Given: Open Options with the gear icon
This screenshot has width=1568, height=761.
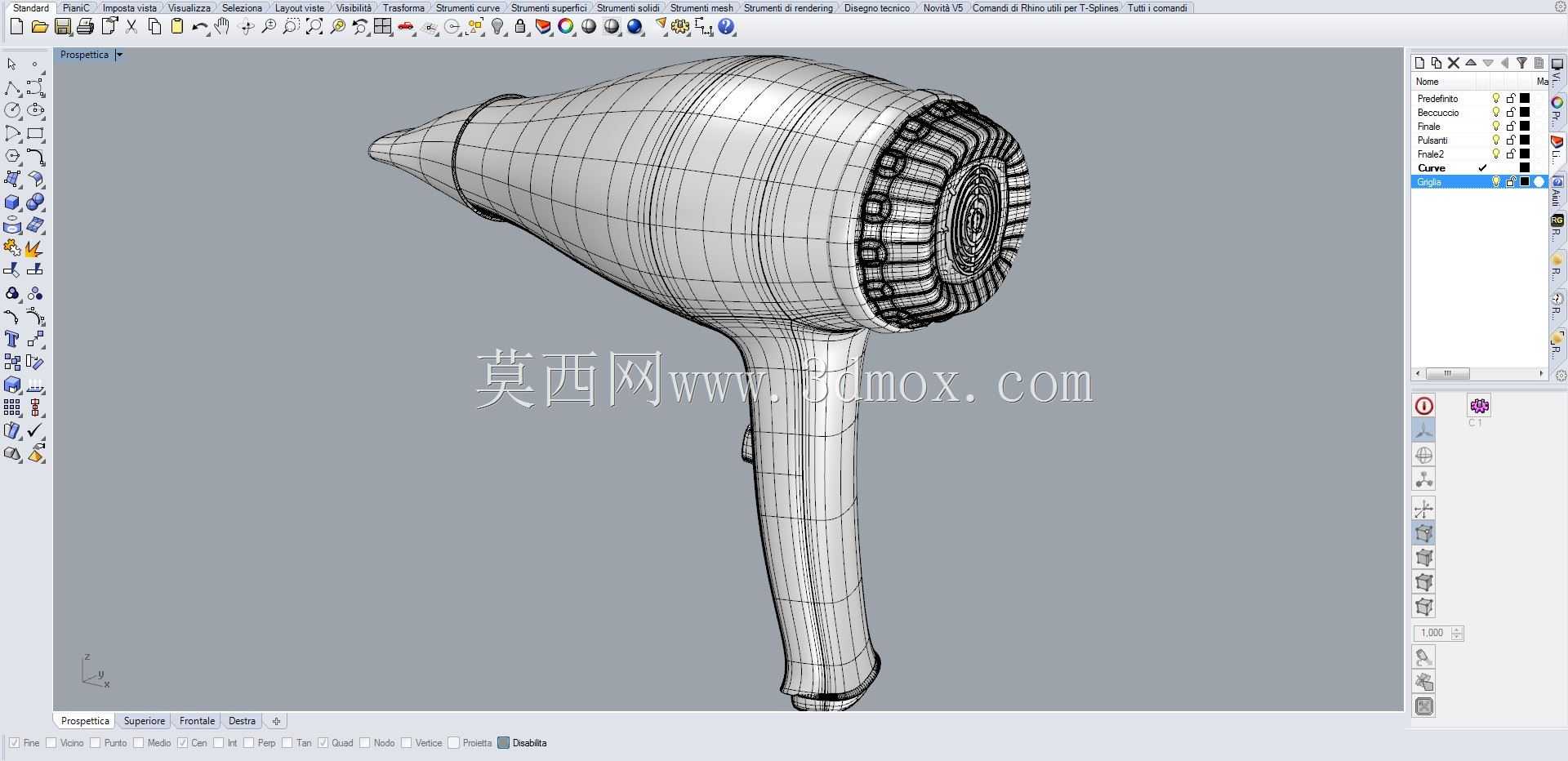Looking at the screenshot, I should [x=680, y=27].
